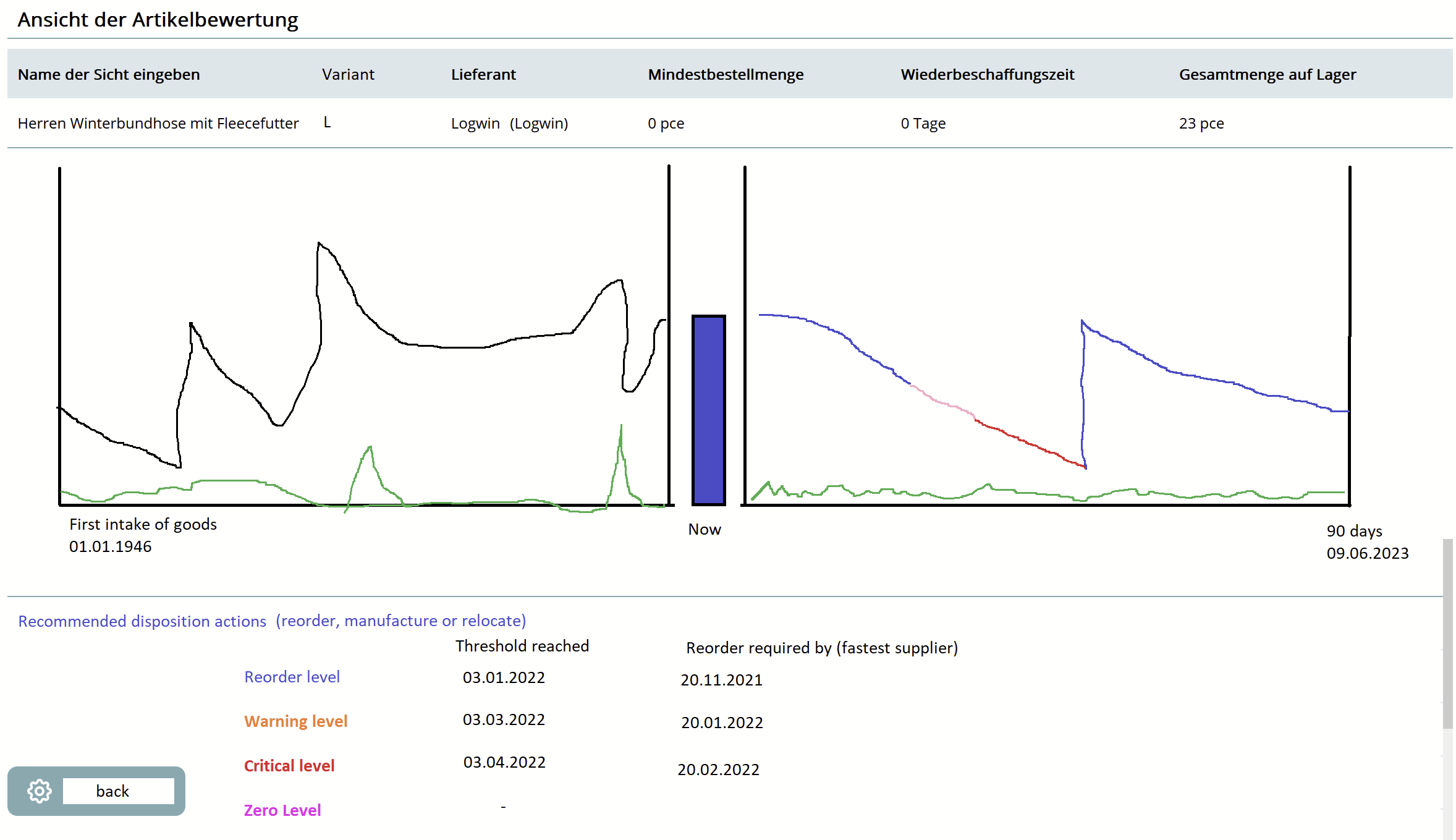
Task: Click the First intake of goods label
Action: pos(143,524)
